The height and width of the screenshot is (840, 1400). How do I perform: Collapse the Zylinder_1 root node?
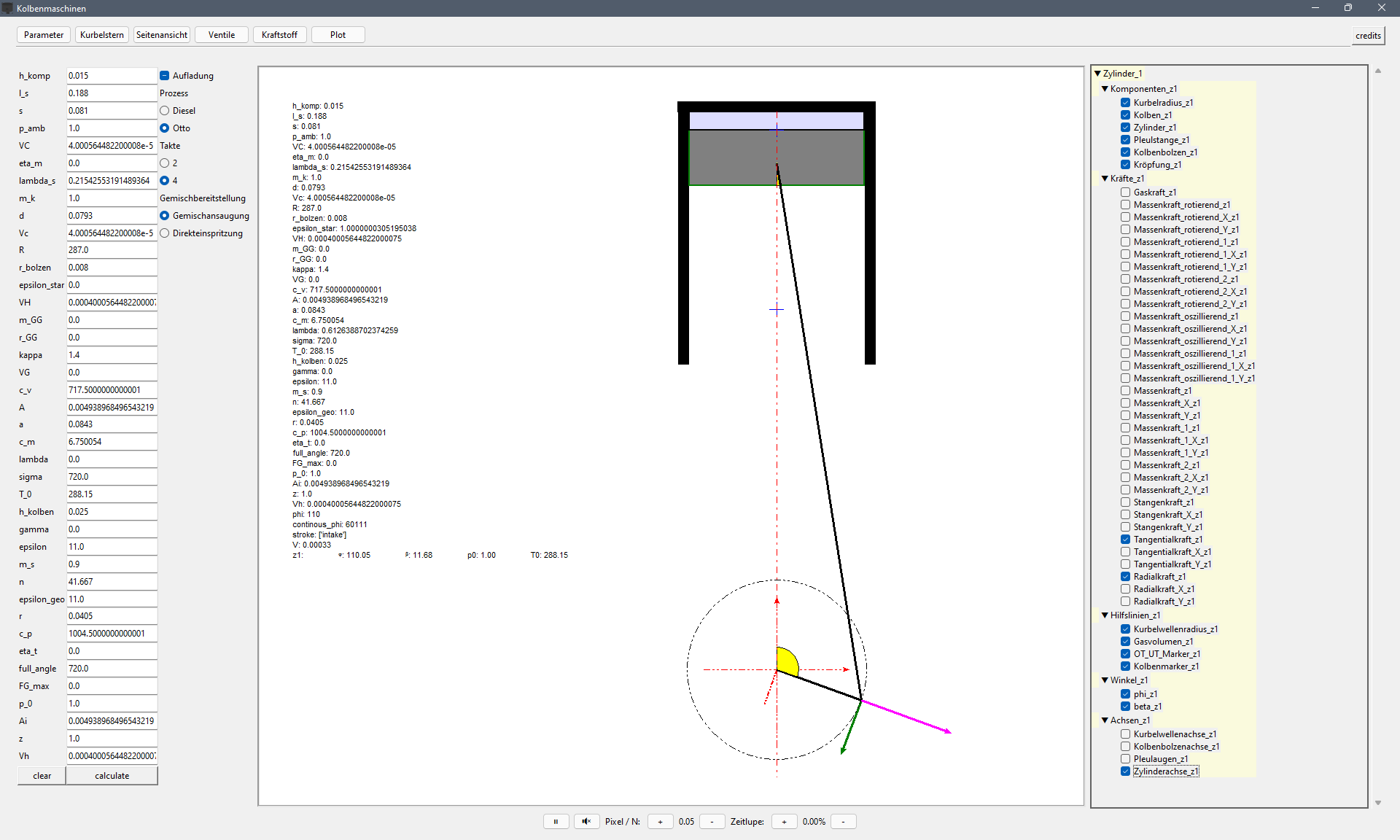click(1097, 74)
